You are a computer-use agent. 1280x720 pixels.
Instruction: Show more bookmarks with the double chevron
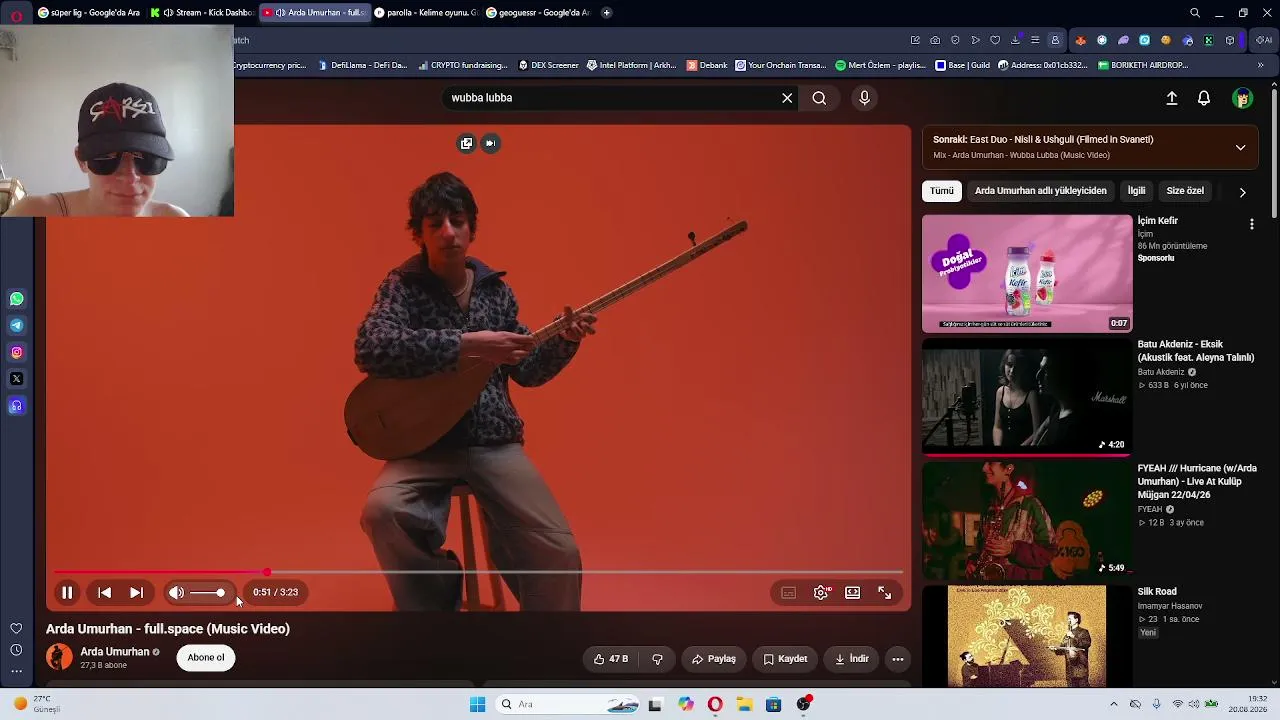(x=1260, y=65)
